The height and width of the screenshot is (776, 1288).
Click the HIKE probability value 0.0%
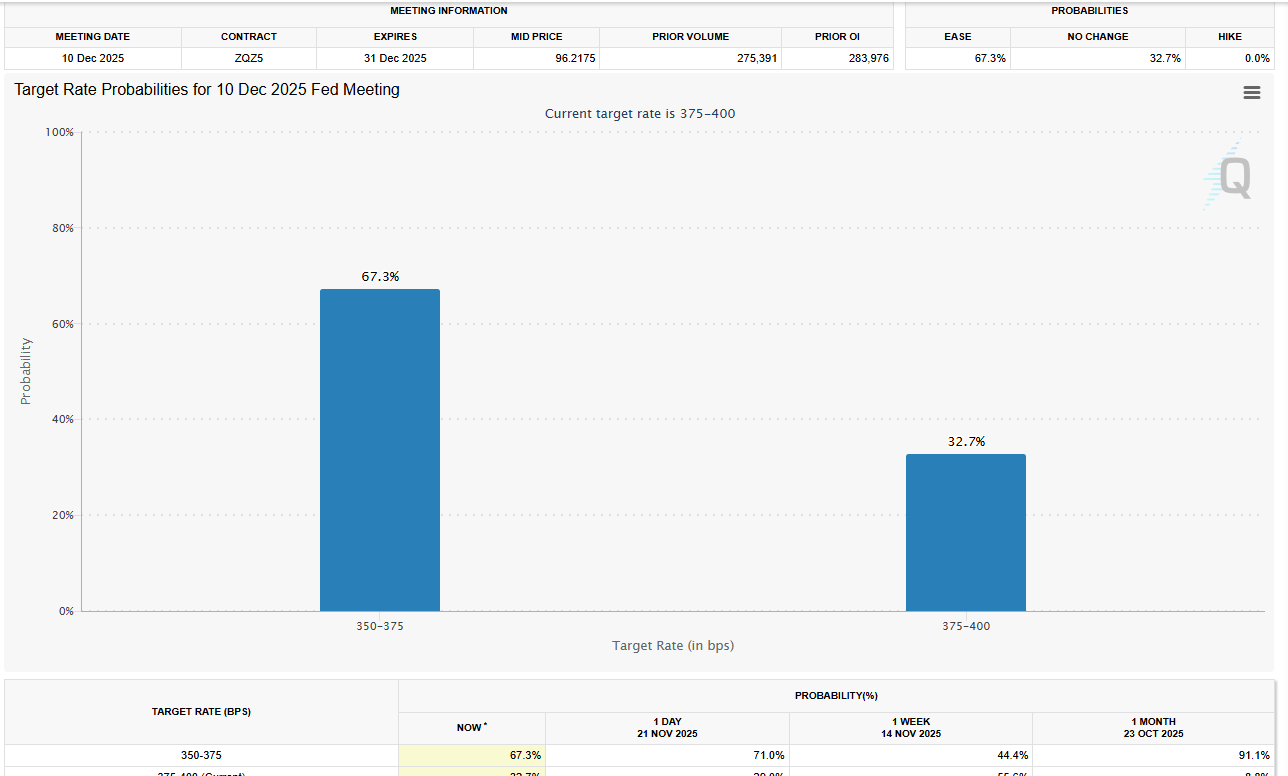point(1258,58)
